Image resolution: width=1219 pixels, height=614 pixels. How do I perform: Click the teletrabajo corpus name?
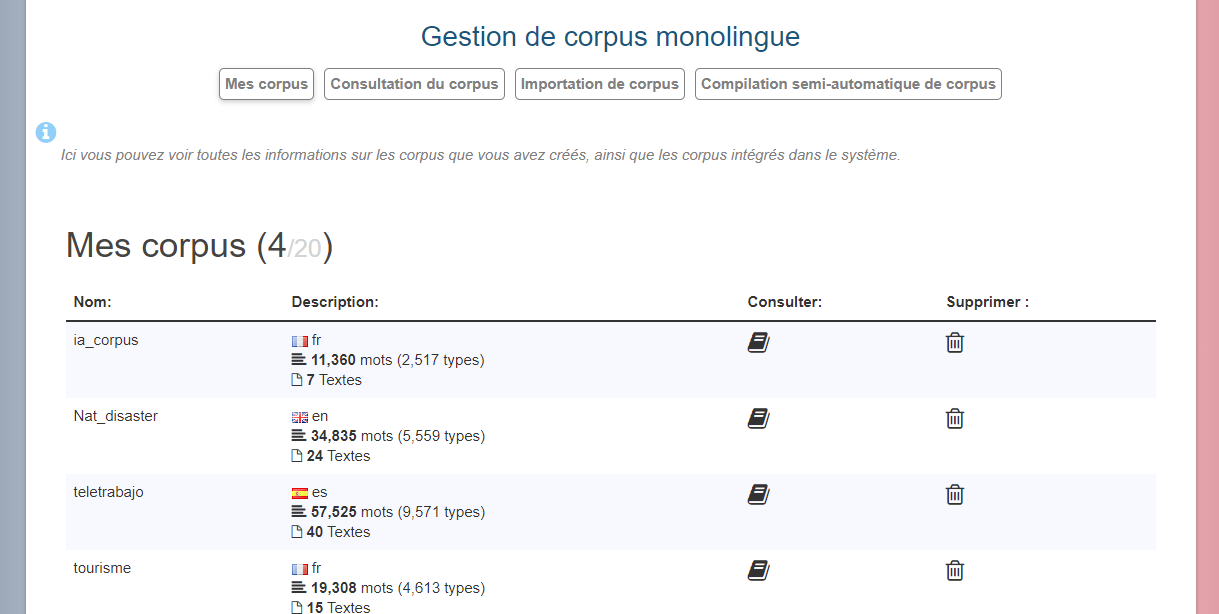[x=108, y=492]
